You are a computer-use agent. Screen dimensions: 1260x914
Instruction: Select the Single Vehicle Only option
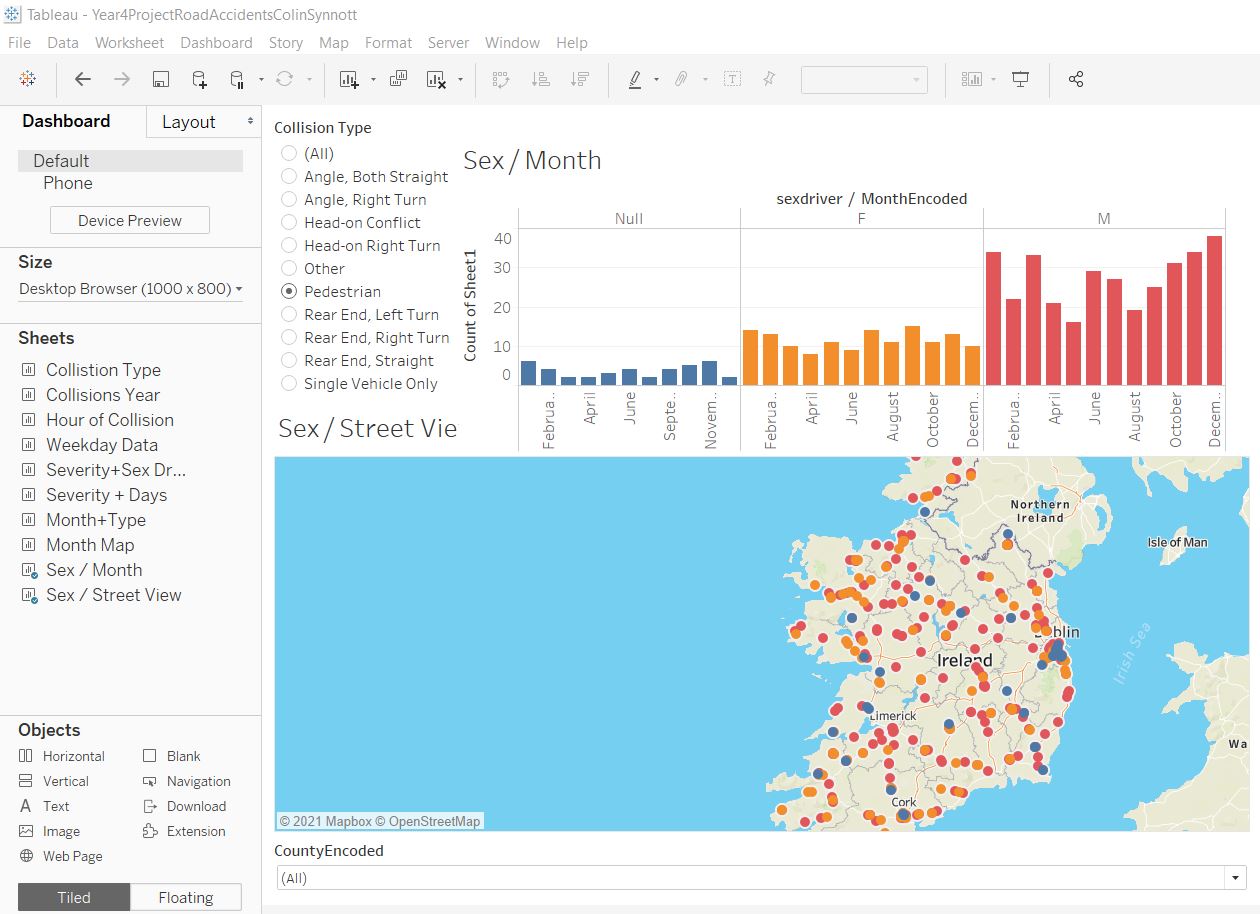(x=289, y=384)
